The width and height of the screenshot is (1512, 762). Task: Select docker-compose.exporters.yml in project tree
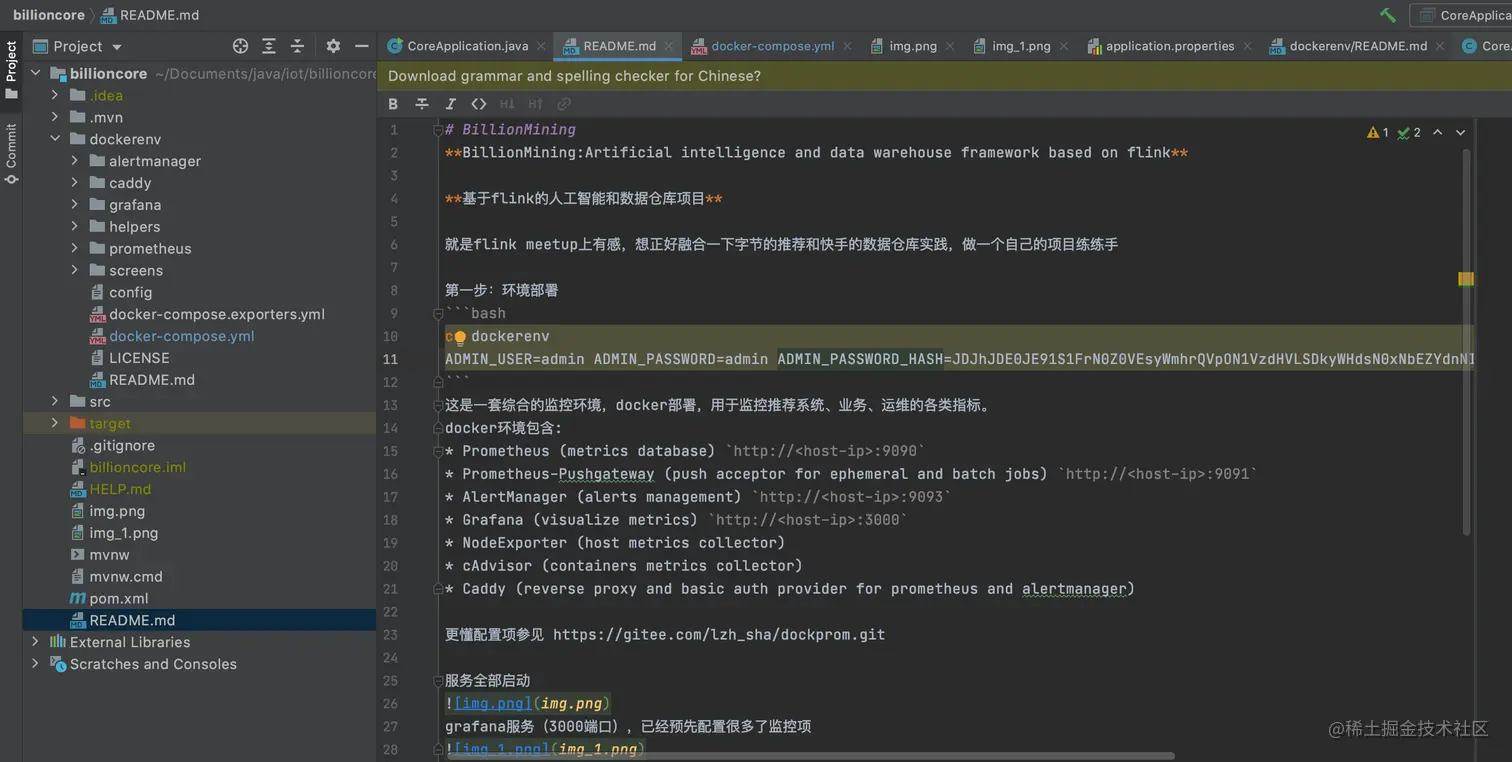pyautogui.click(x=217, y=314)
